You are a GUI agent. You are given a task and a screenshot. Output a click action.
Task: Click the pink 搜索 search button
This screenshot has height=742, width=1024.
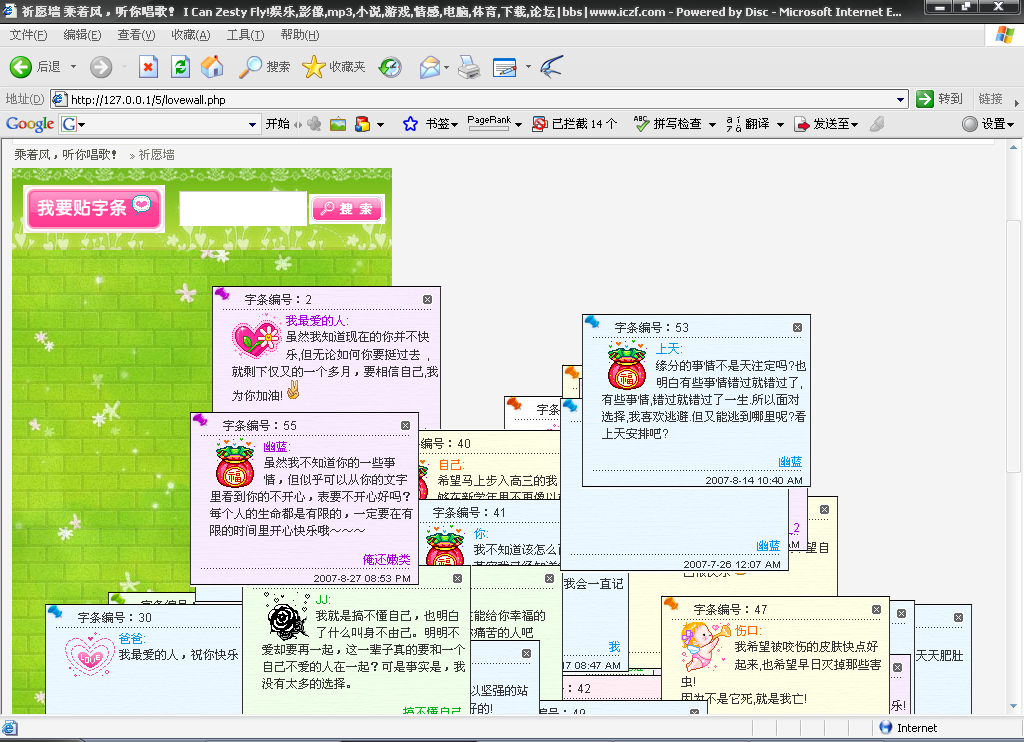click(x=347, y=208)
